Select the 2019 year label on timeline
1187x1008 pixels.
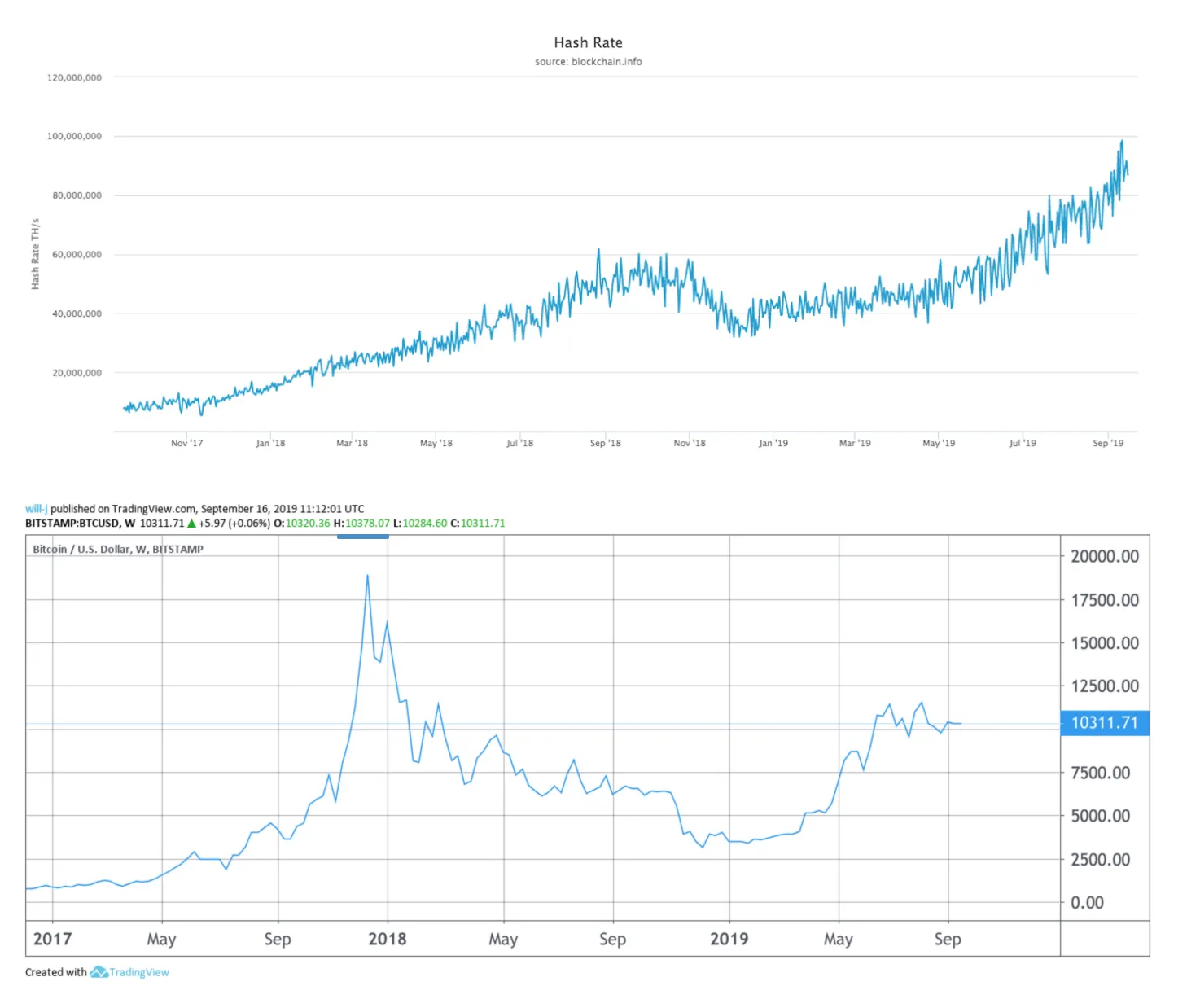[x=729, y=938]
